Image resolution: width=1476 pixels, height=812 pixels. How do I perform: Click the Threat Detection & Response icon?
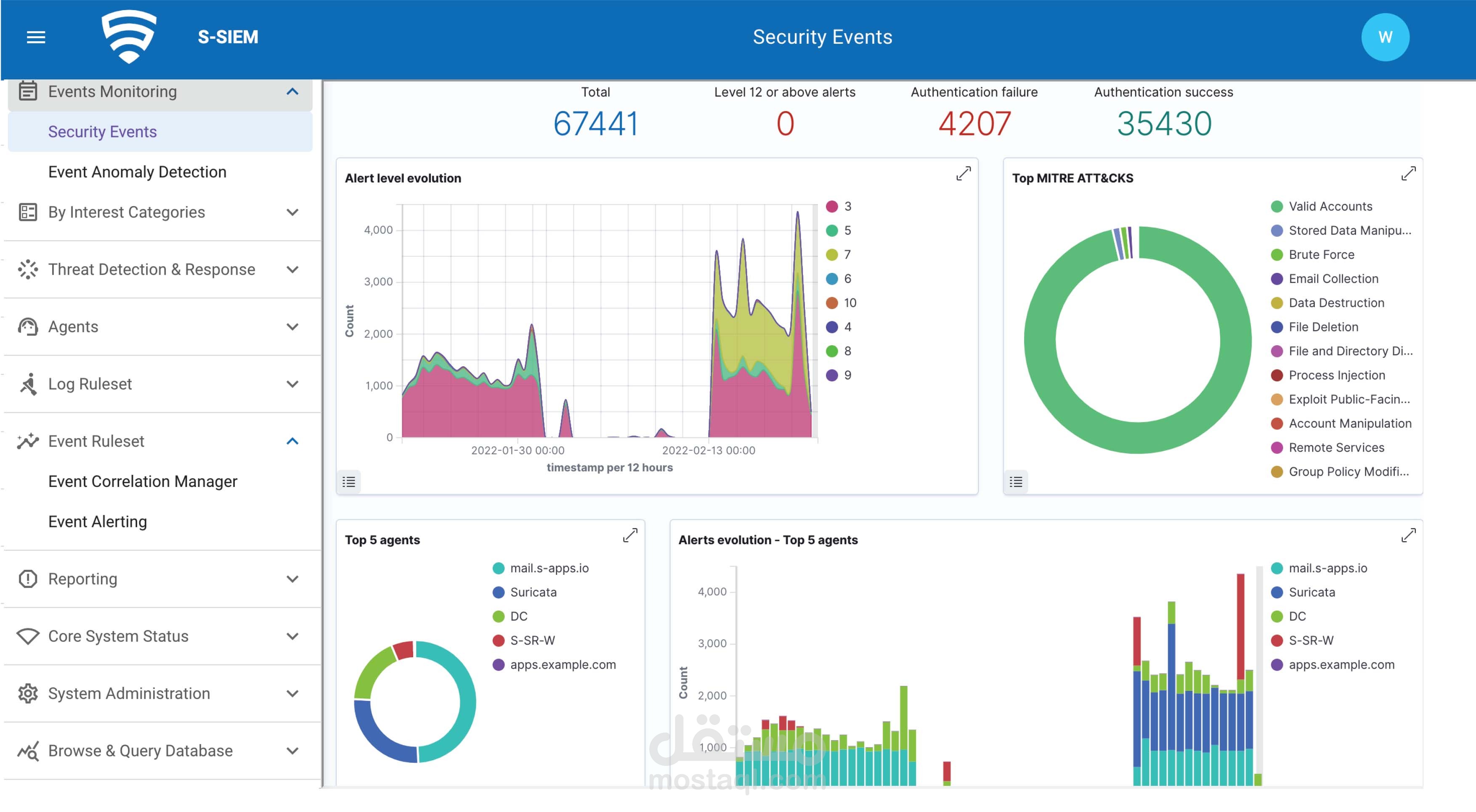[27, 269]
